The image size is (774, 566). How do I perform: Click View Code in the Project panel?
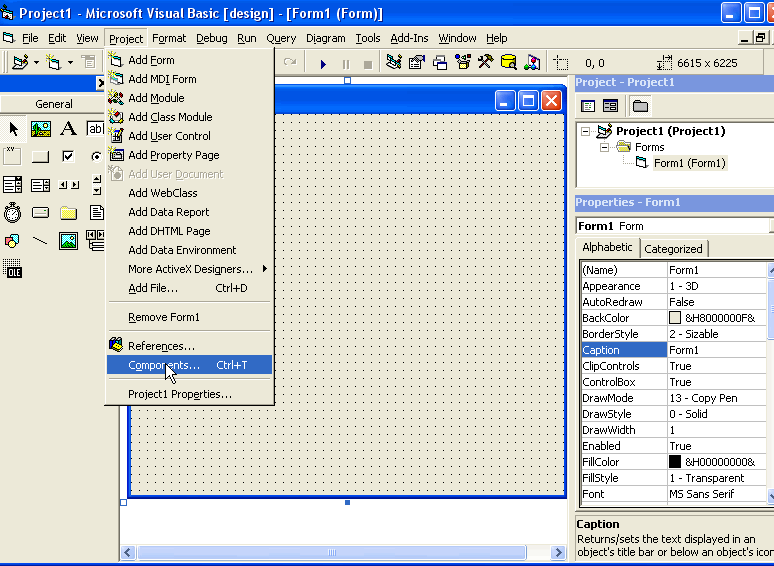[588, 106]
